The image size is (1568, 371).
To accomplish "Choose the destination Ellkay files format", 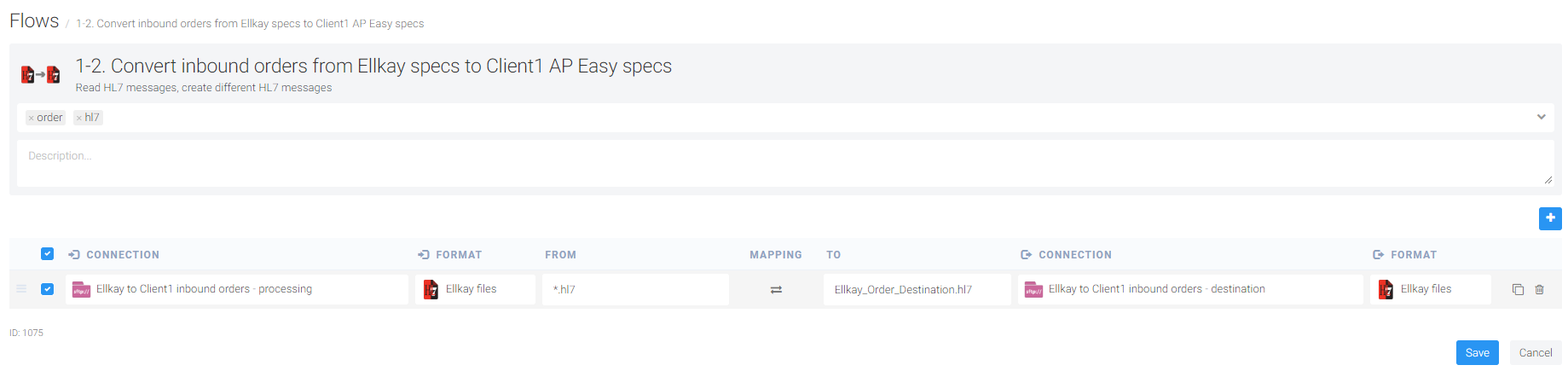I will pyautogui.click(x=1431, y=289).
